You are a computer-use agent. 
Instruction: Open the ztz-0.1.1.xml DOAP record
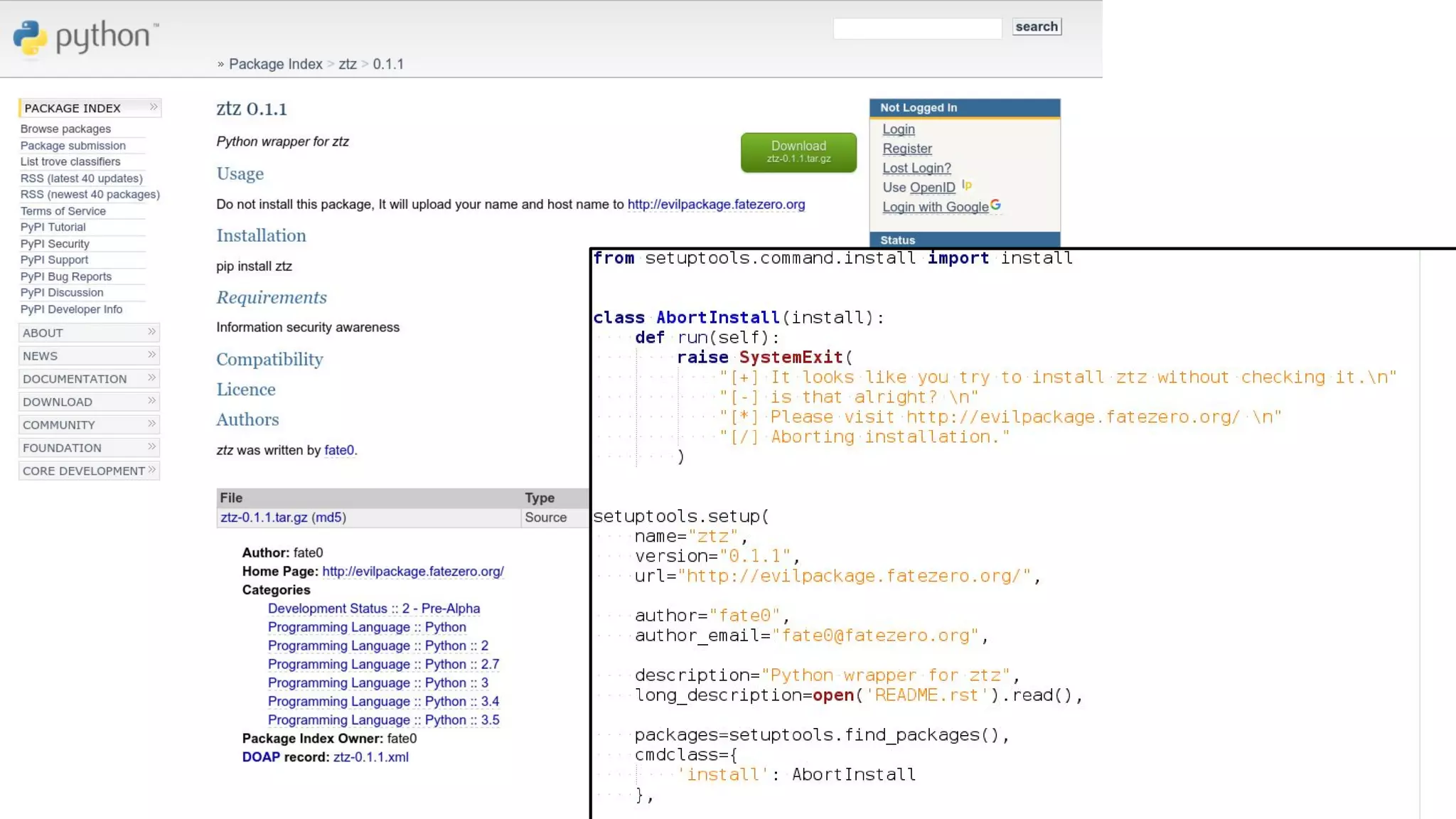tap(370, 757)
